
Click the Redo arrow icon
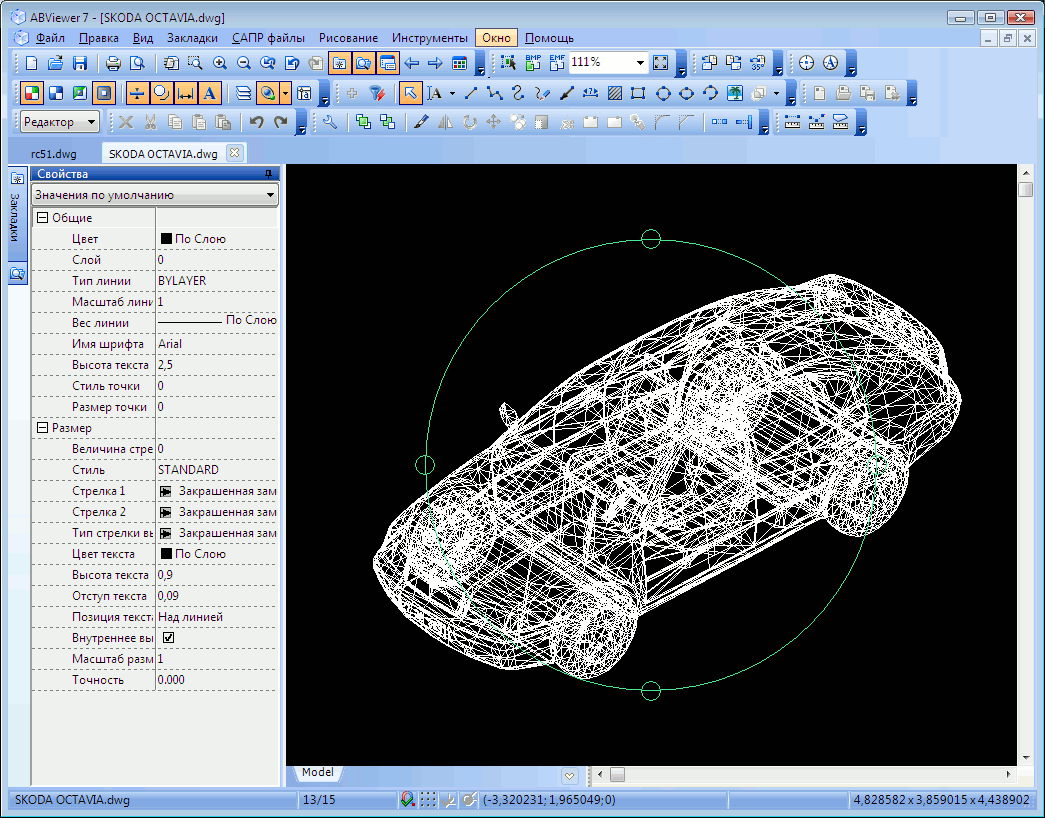coord(281,122)
